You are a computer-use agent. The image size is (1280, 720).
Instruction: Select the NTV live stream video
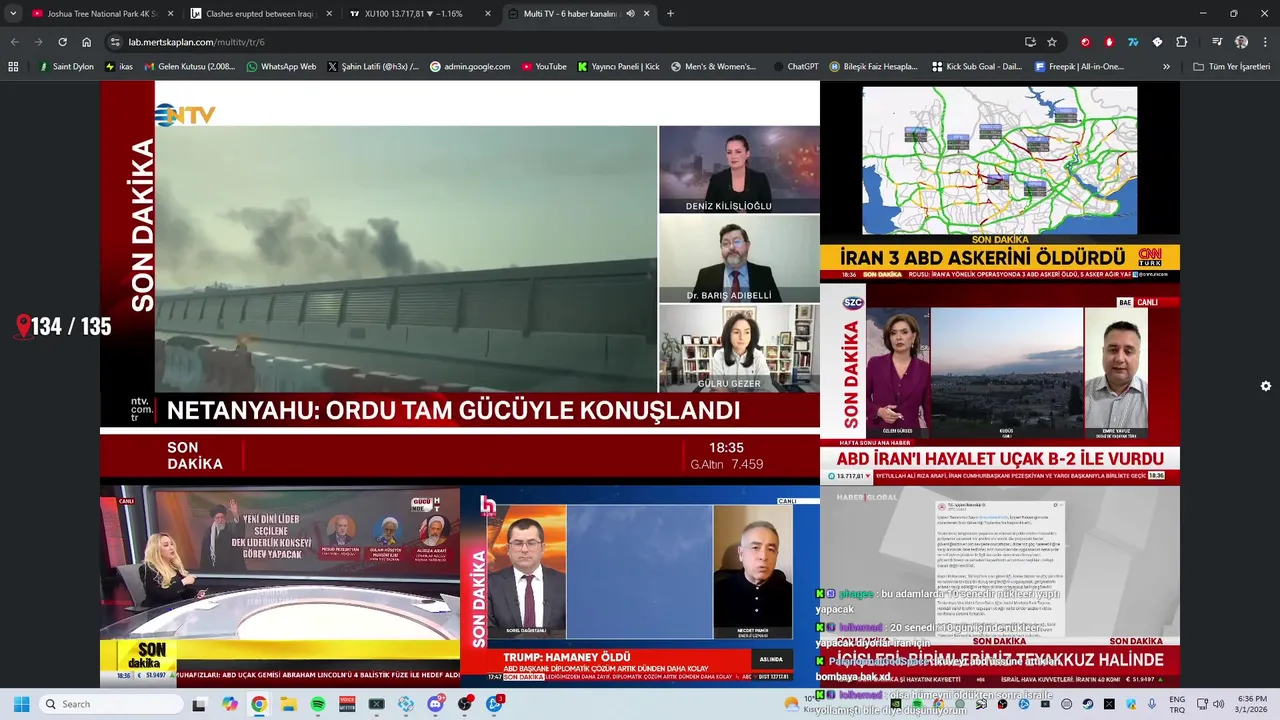460,282
